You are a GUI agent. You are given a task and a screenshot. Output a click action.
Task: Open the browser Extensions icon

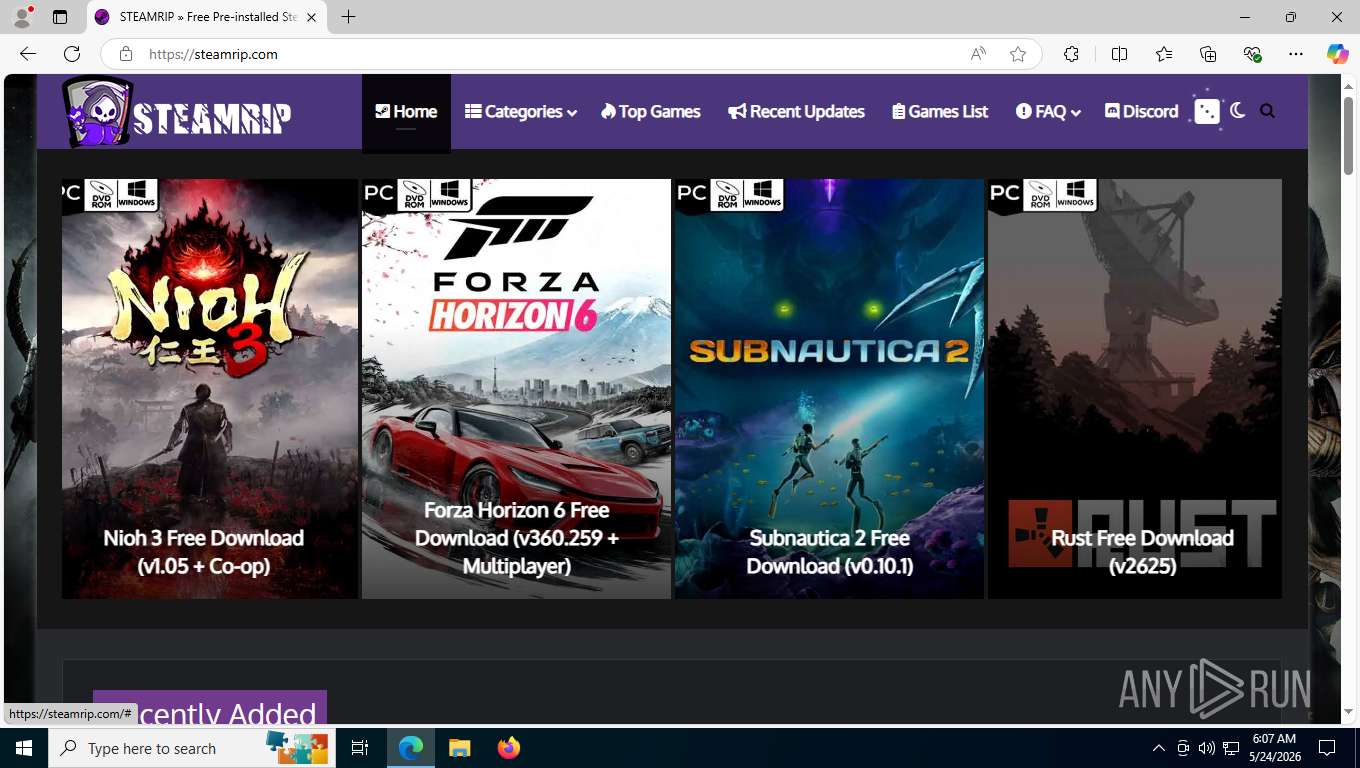(x=1071, y=54)
